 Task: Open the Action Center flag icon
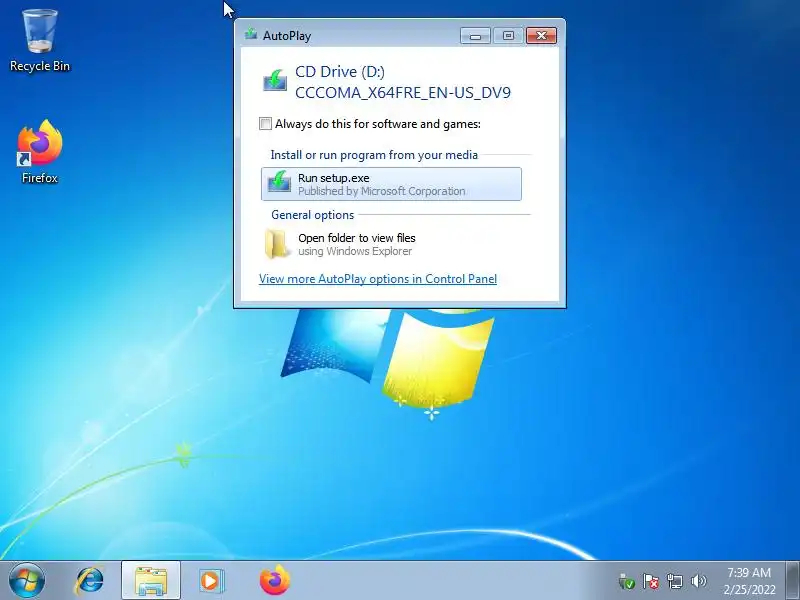(651, 581)
